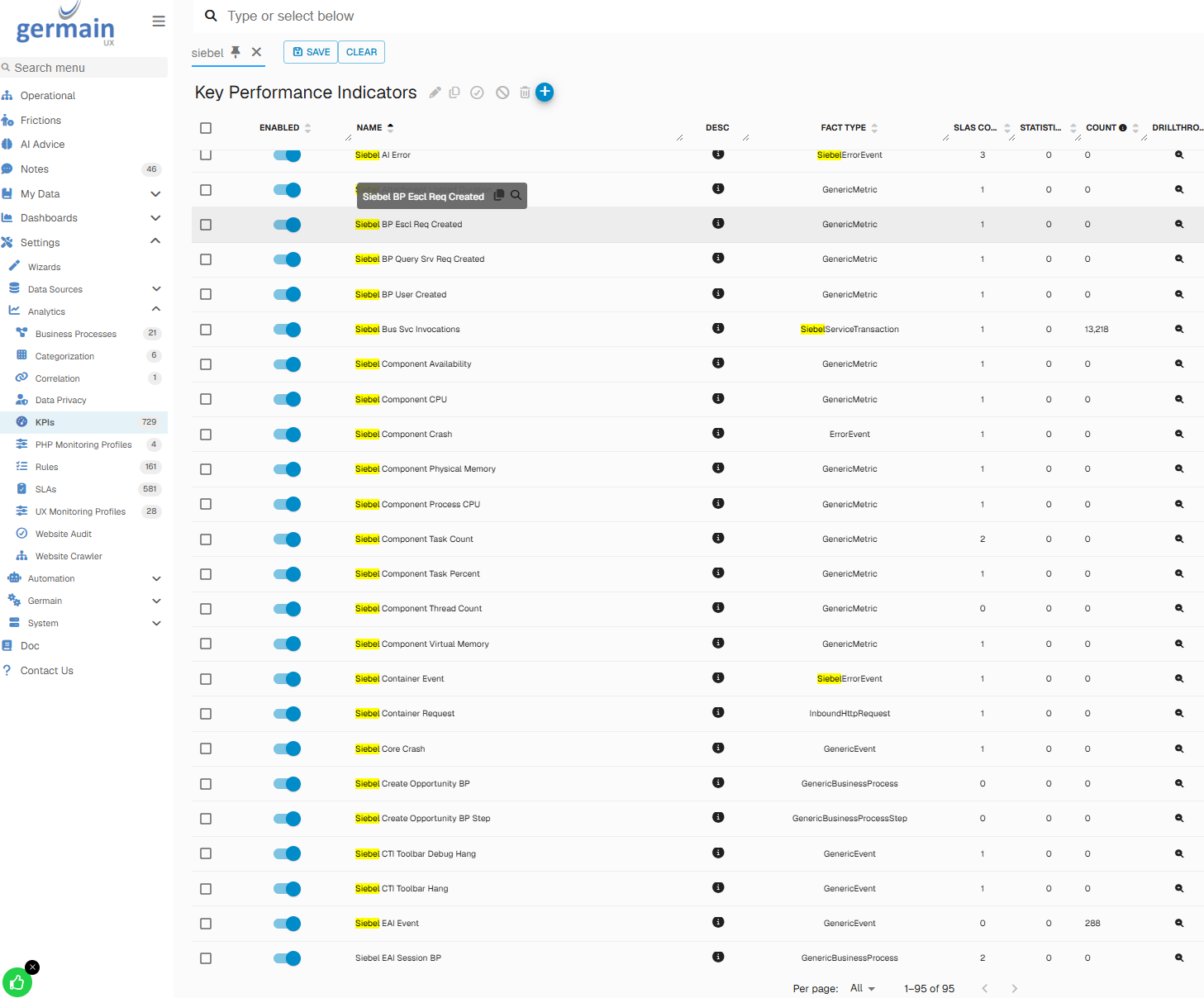Viewport: 1204px width, 998px height.
Task: Expand the Dashboards menu
Action: tap(155, 218)
